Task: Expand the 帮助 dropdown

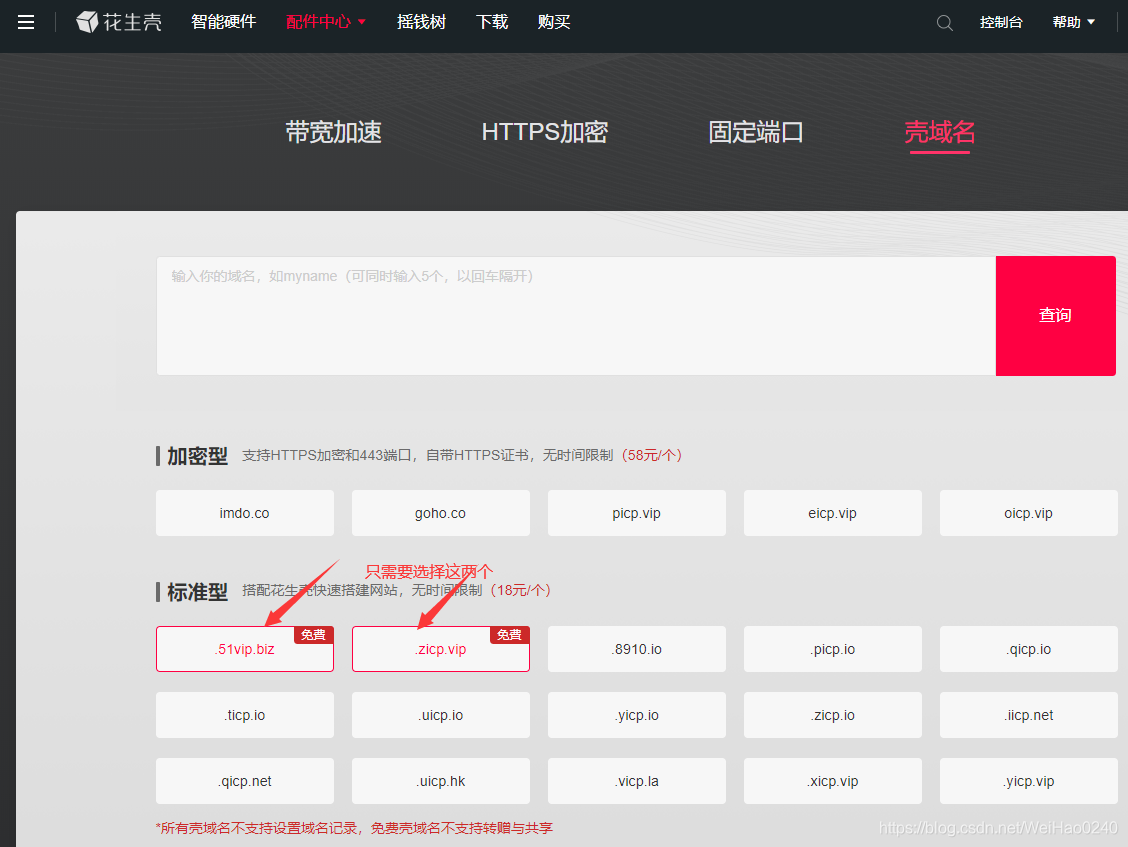Action: tap(1073, 22)
